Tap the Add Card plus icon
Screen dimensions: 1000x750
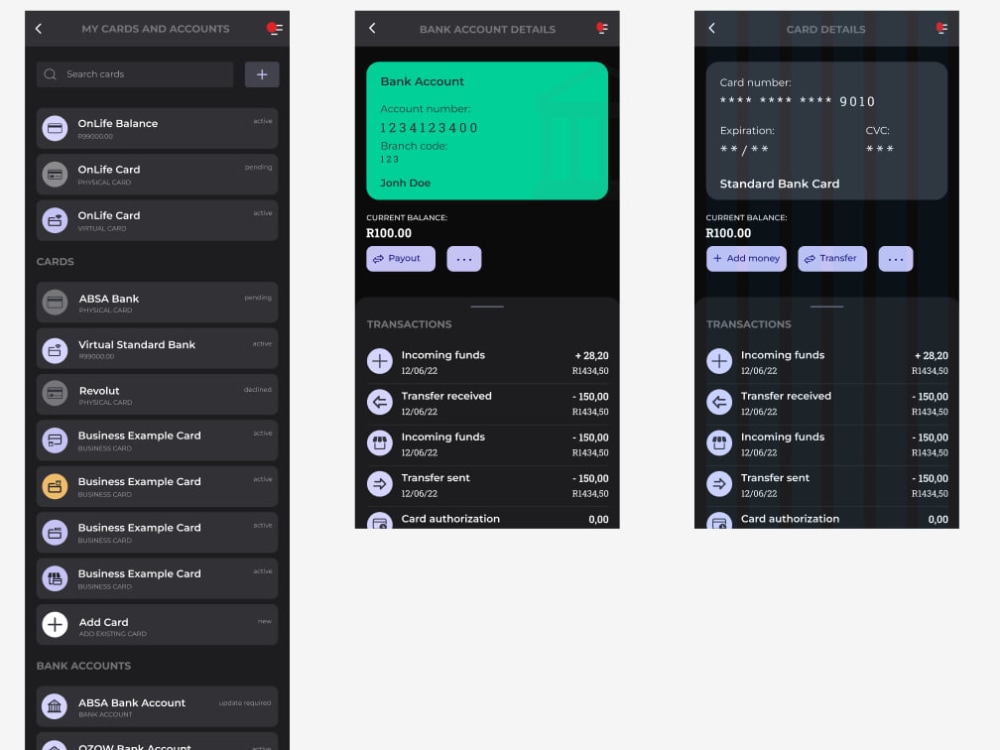[55, 624]
